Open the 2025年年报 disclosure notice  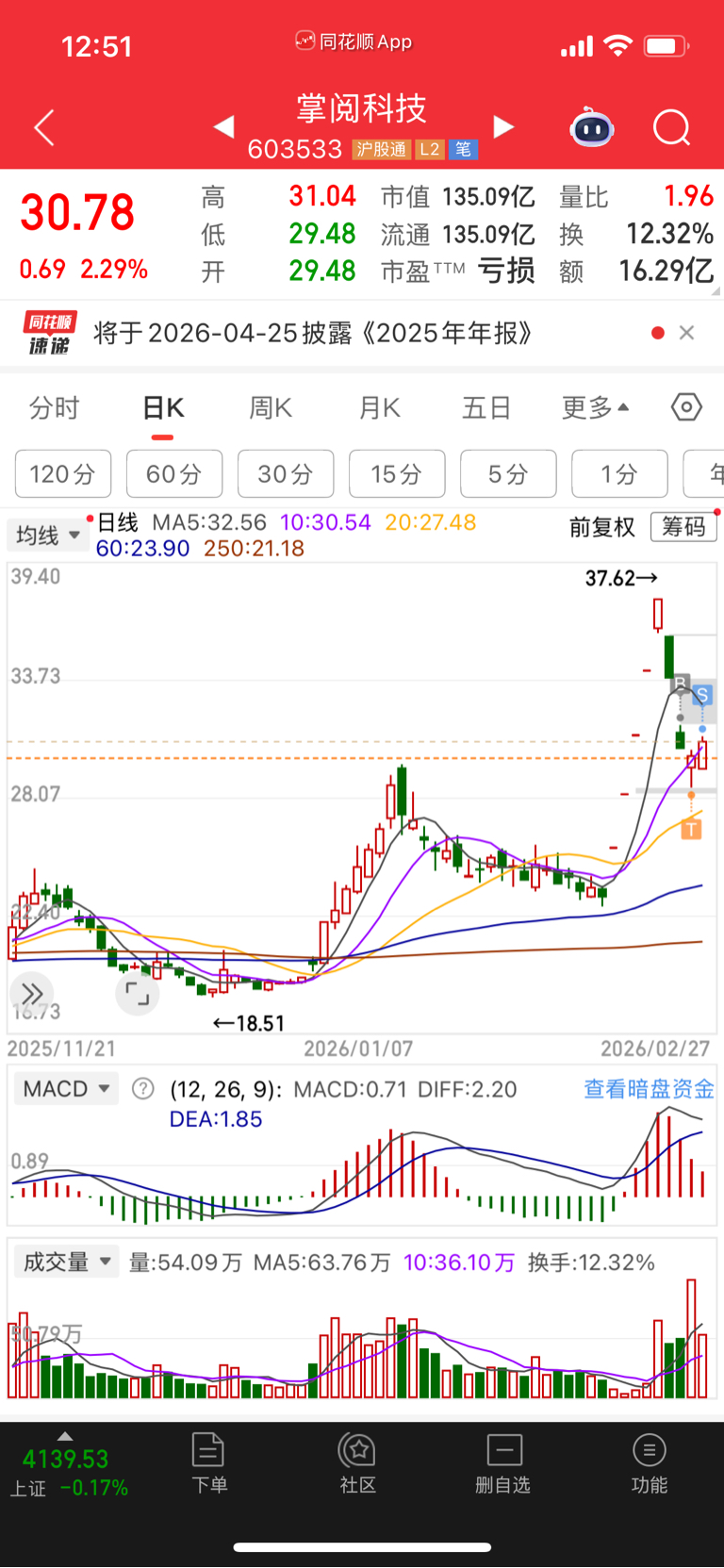[314, 333]
